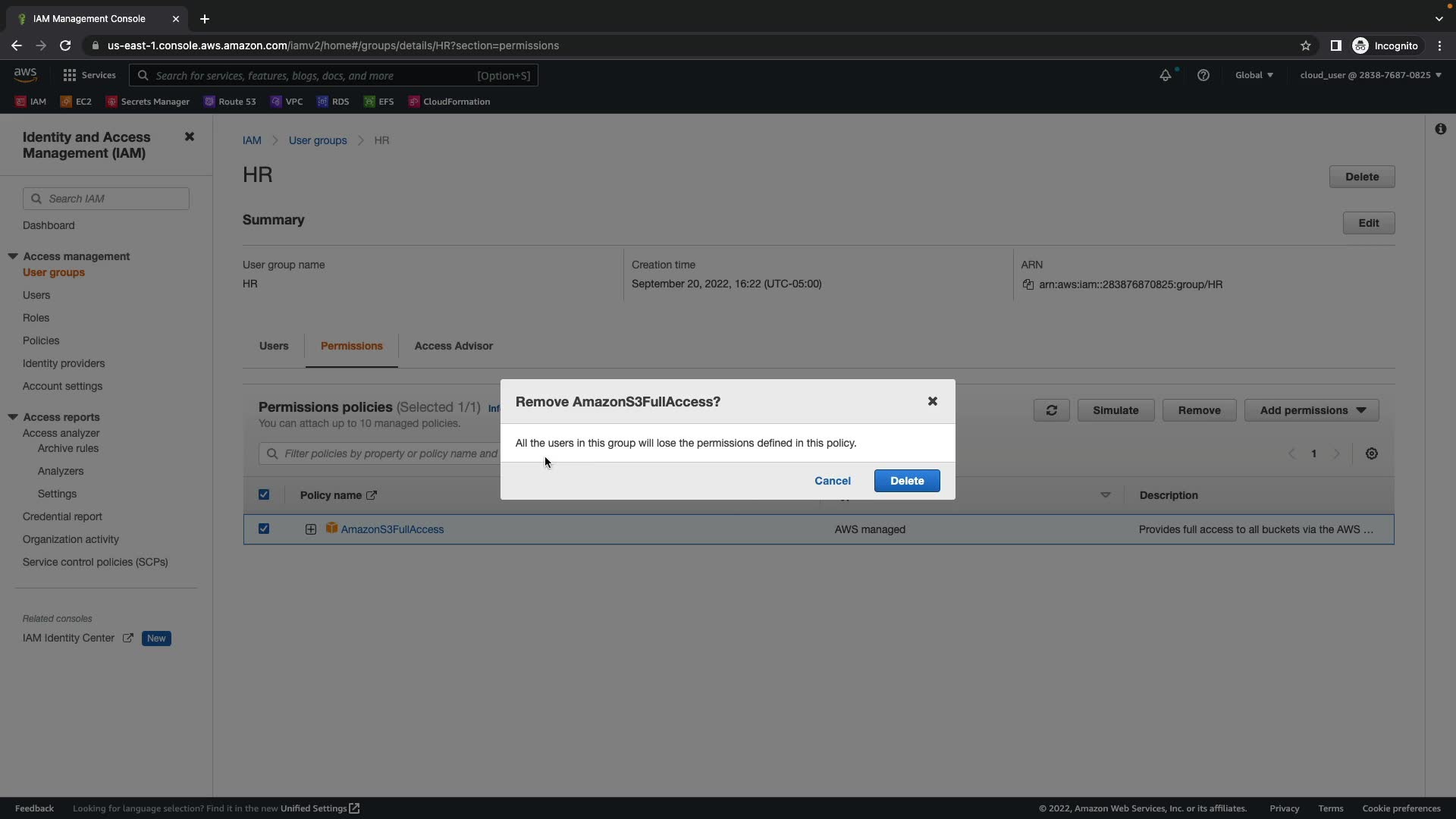Open the Add permissions dropdown
Image resolution: width=1456 pixels, height=819 pixels.
click(1311, 410)
